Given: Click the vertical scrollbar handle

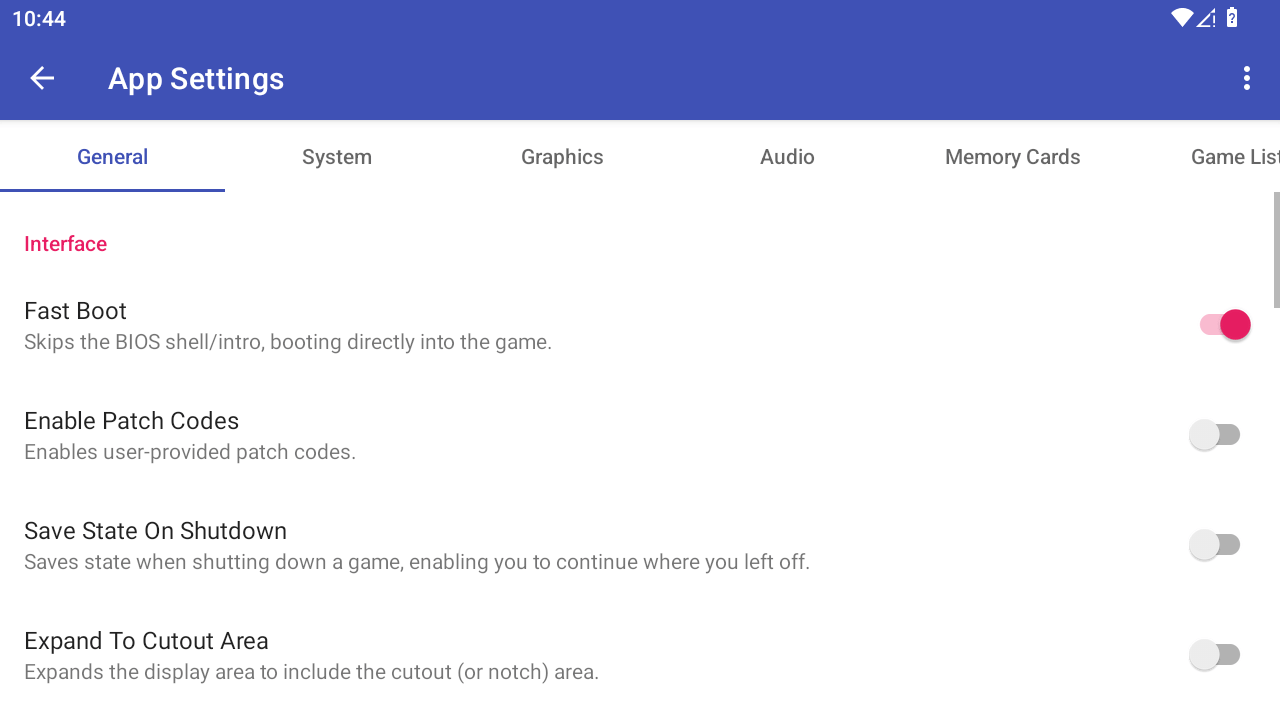Looking at the screenshot, I should [1276, 250].
